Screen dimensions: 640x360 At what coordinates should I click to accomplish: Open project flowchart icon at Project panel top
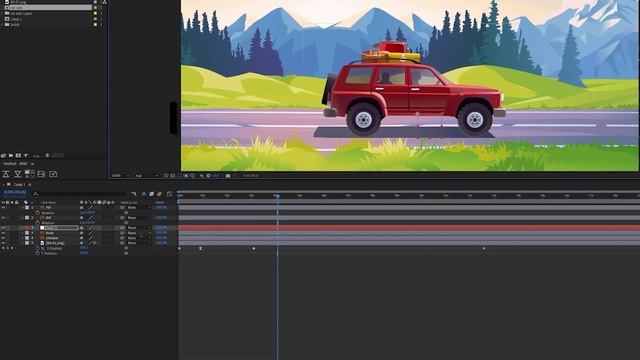[x=104, y=2]
